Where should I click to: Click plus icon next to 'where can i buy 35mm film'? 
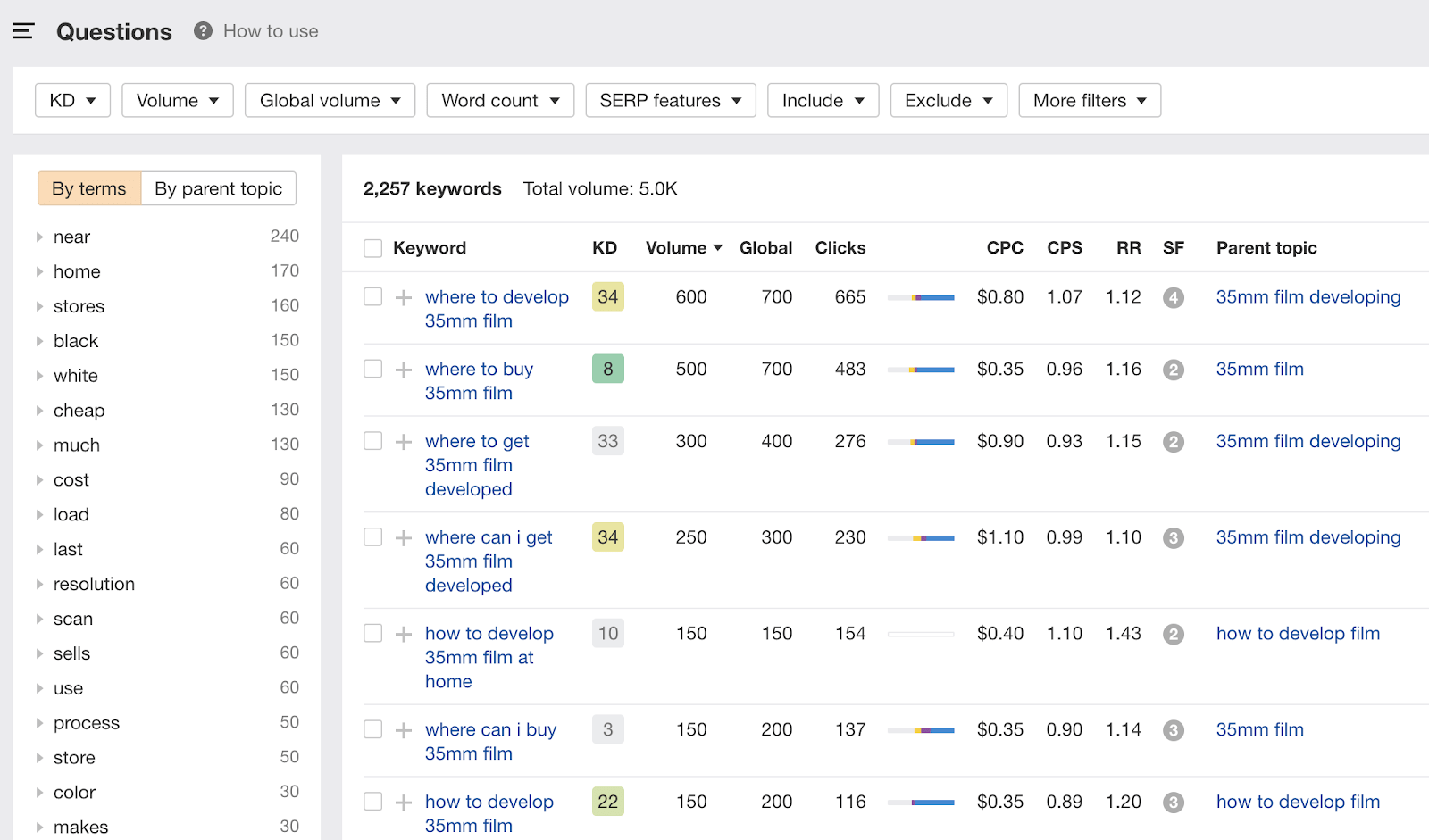tap(404, 730)
